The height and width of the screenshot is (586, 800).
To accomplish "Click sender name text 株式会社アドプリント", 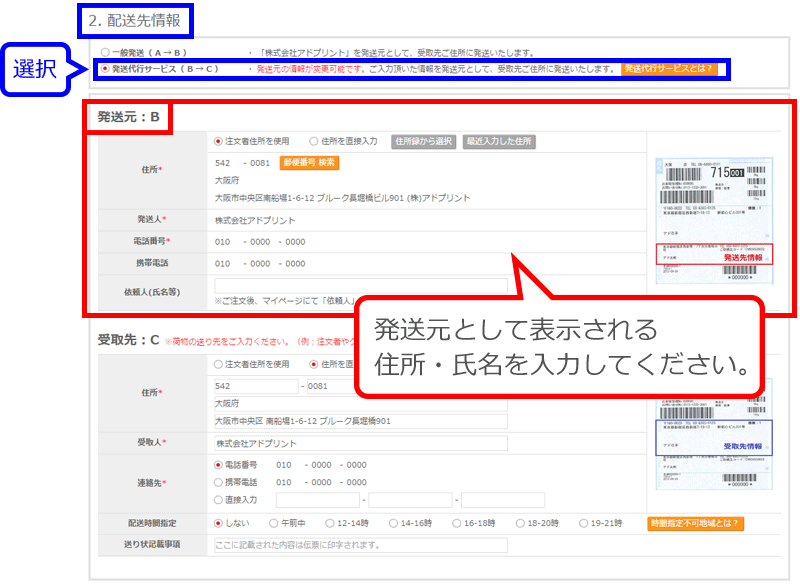I will pos(255,220).
